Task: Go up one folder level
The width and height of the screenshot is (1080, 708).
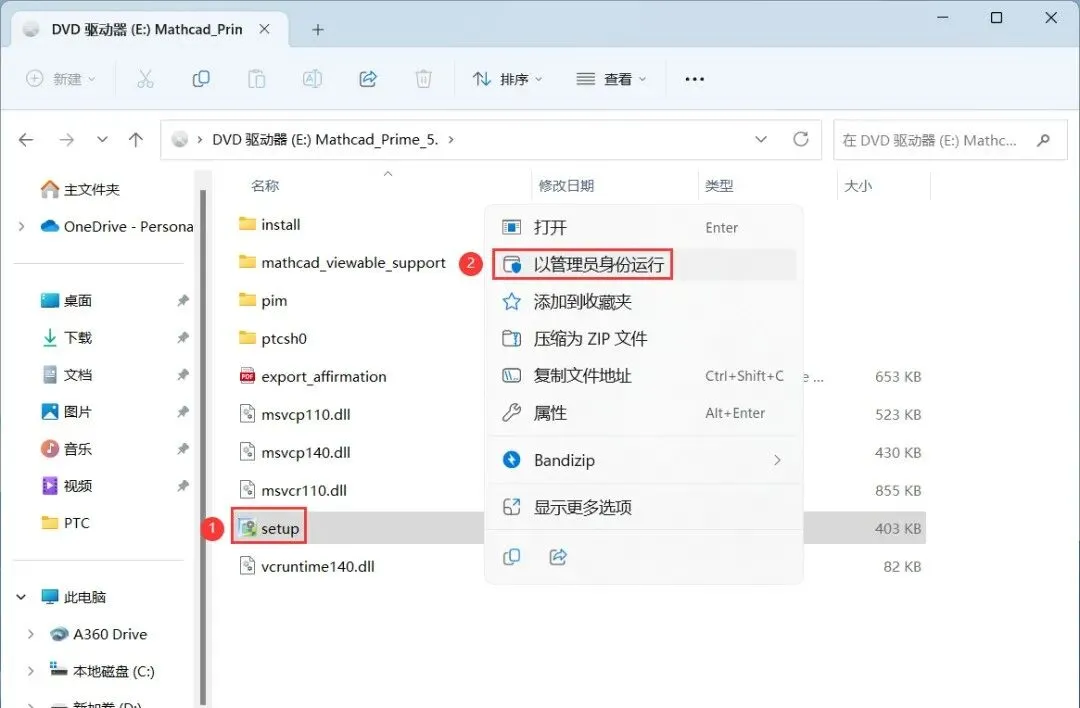Action: [136, 140]
